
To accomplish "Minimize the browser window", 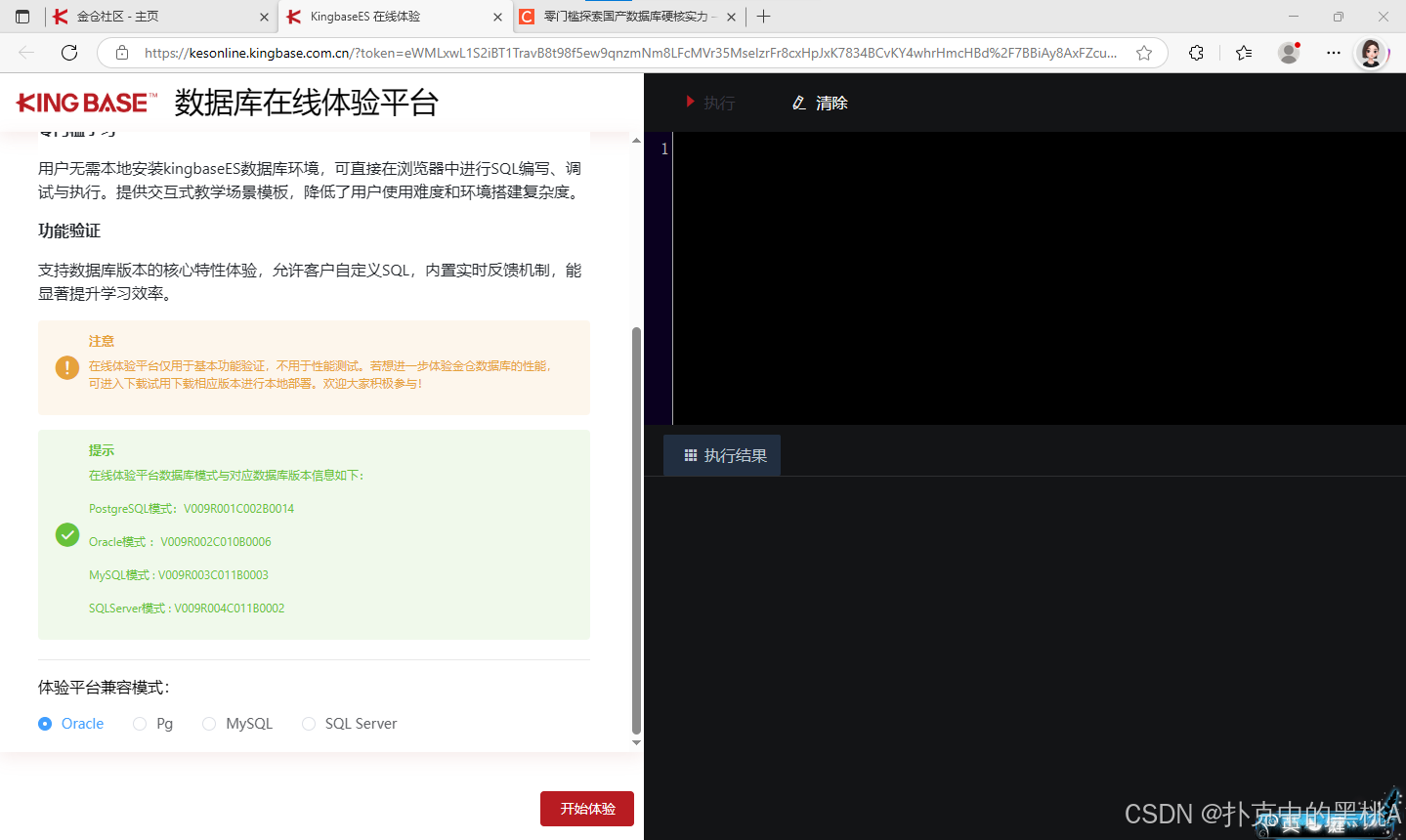I will click(1294, 17).
